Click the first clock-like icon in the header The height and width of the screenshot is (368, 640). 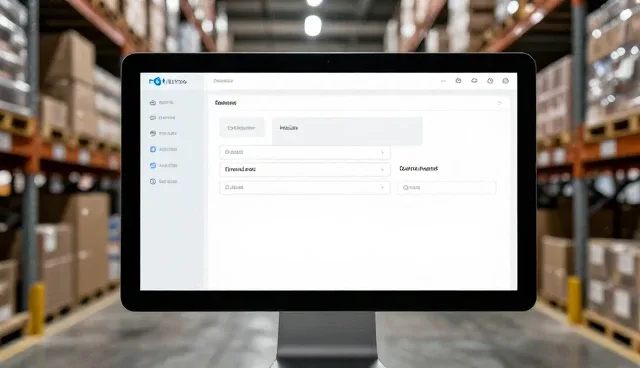458,81
